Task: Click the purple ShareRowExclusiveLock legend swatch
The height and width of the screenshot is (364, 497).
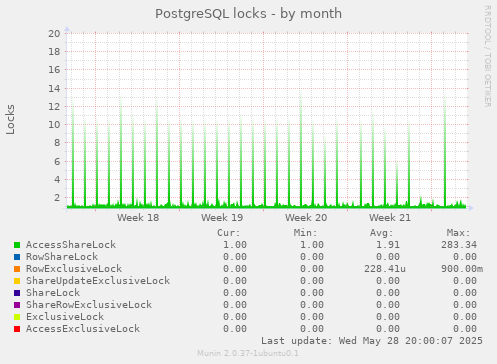Action: [17, 305]
